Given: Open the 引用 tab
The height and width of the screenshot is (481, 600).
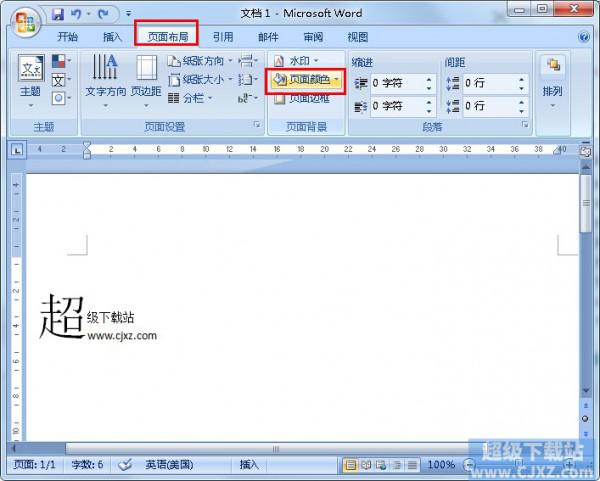Looking at the screenshot, I should tap(223, 37).
